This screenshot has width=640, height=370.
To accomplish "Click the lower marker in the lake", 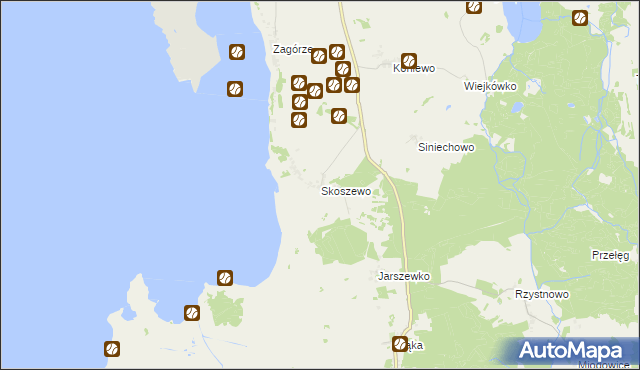I will point(235,89).
